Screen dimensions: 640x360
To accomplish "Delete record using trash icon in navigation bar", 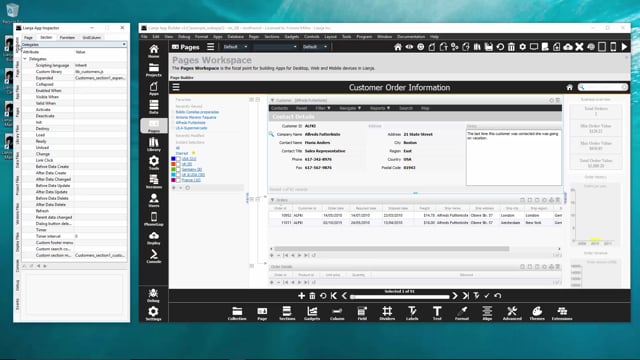I will tap(312, 296).
